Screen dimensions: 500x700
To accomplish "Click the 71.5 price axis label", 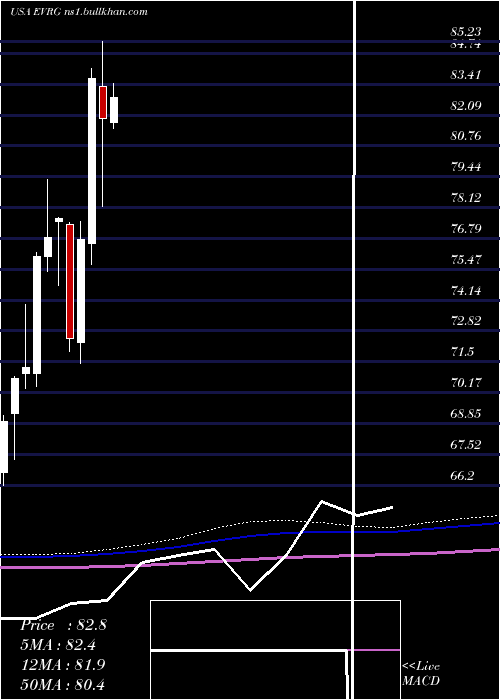I will 462,352.
